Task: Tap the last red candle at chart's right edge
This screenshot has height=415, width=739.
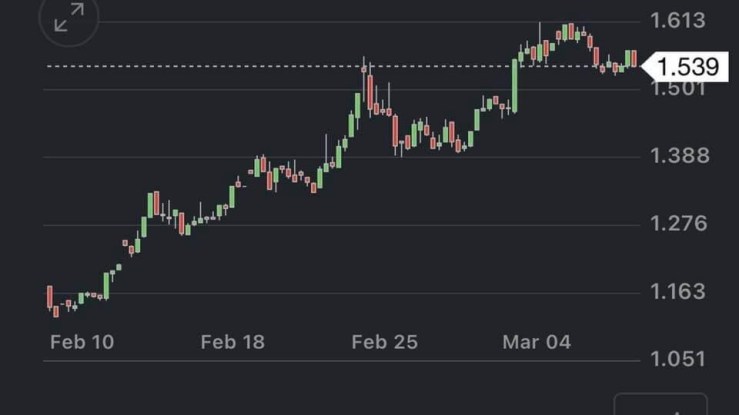Action: 634,59
